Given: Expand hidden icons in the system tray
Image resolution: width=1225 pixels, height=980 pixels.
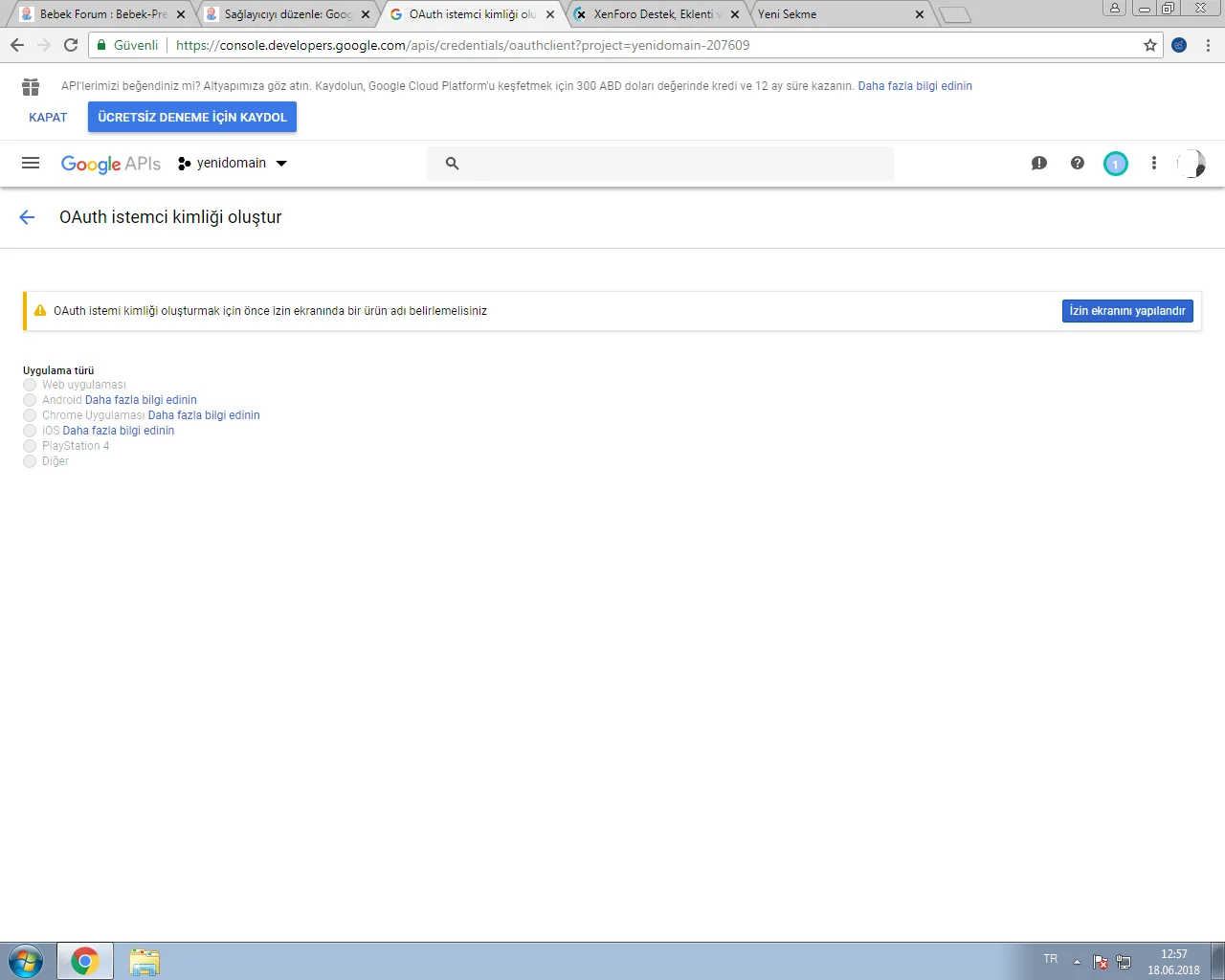Looking at the screenshot, I should click(x=1075, y=959).
